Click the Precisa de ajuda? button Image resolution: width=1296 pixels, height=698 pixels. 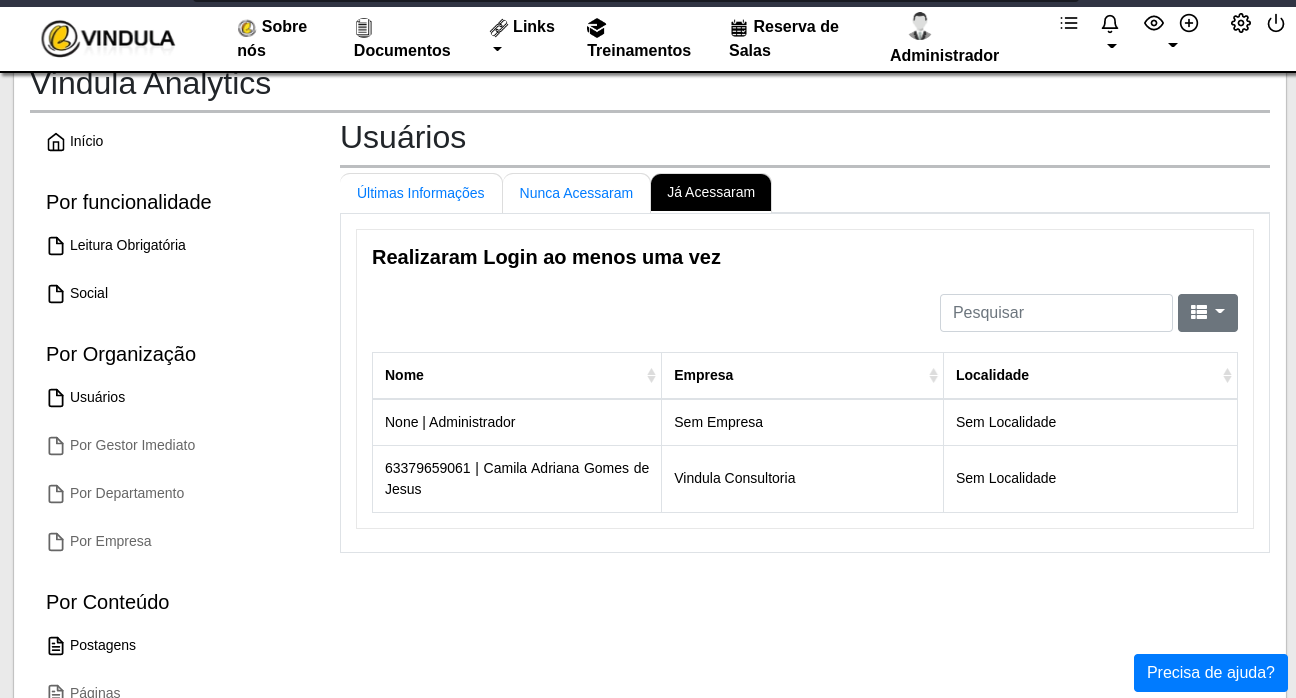click(1210, 673)
